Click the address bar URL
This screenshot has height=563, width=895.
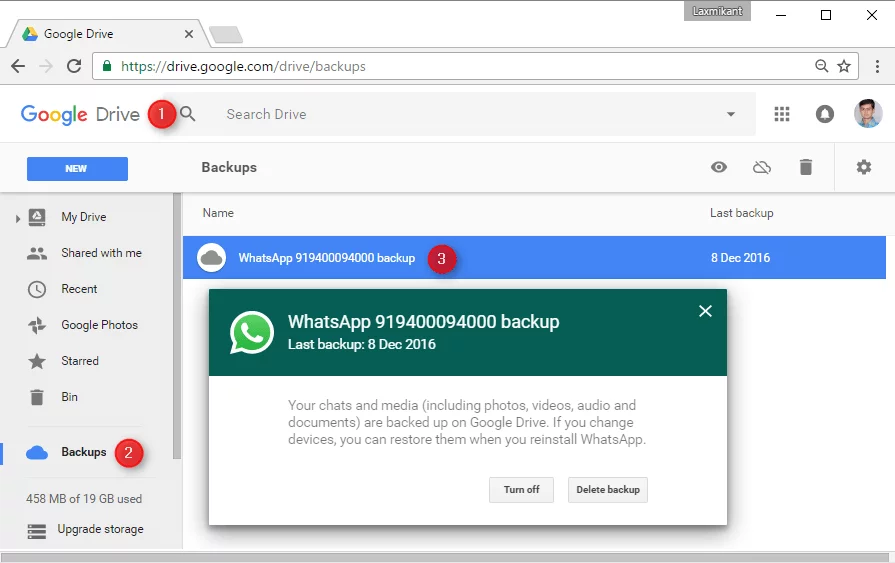pyautogui.click(x=243, y=66)
